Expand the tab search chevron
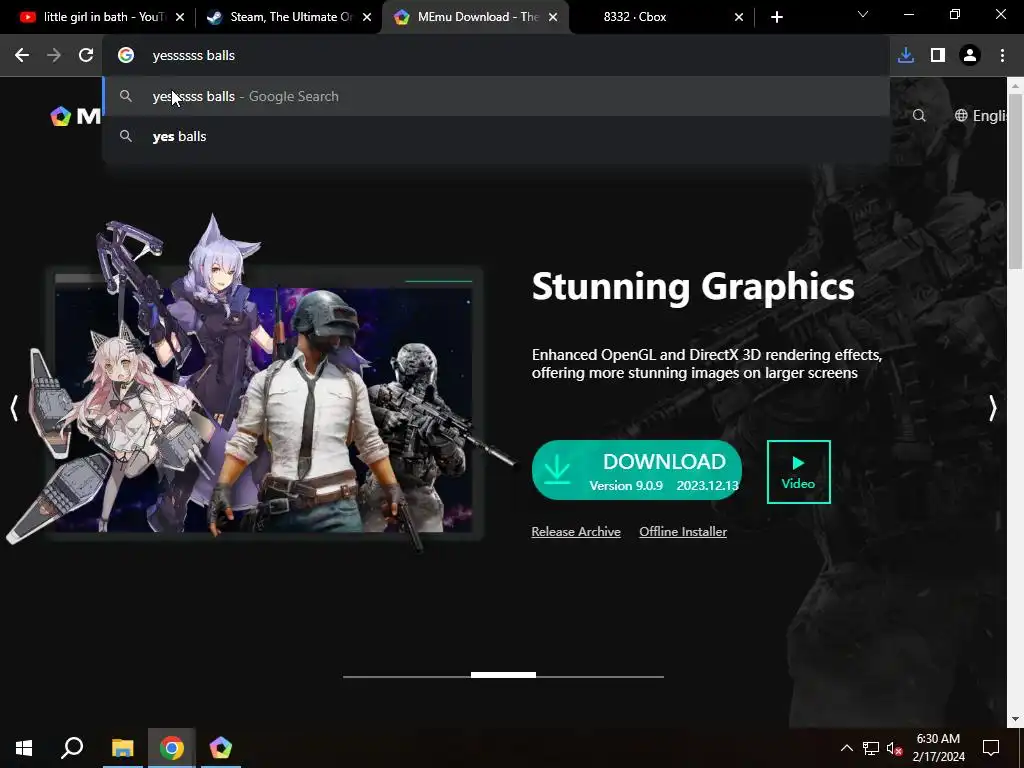The width and height of the screenshot is (1024, 768). pos(863,14)
